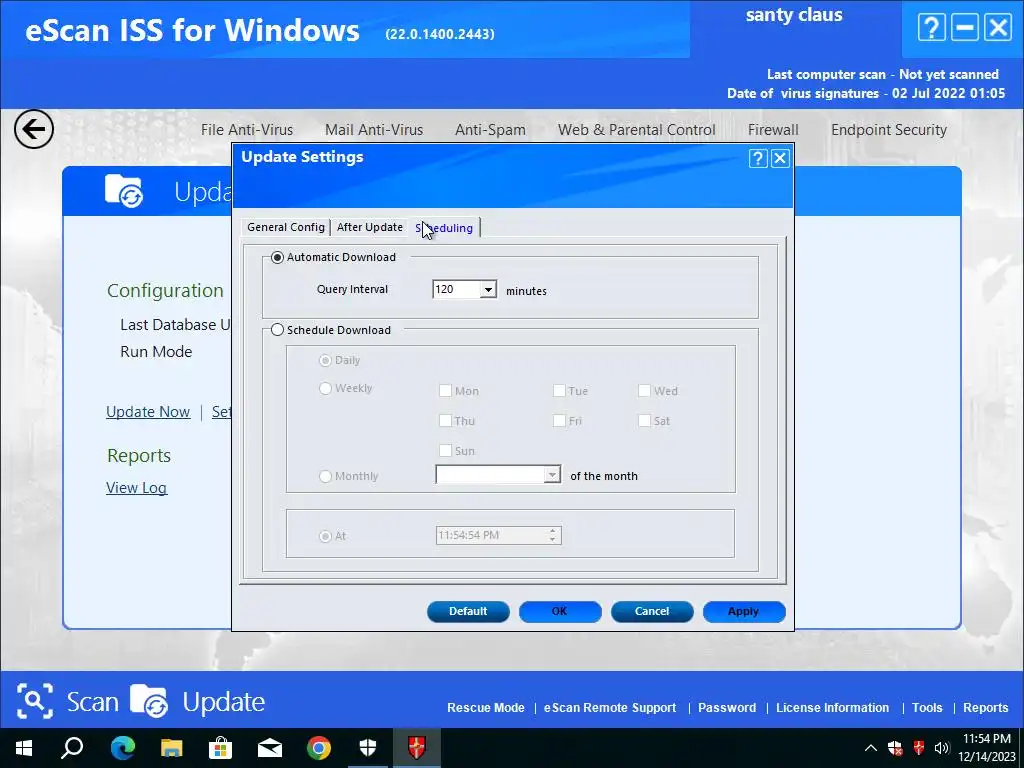
Task: Switch to the General Config tab
Action: pyautogui.click(x=285, y=227)
